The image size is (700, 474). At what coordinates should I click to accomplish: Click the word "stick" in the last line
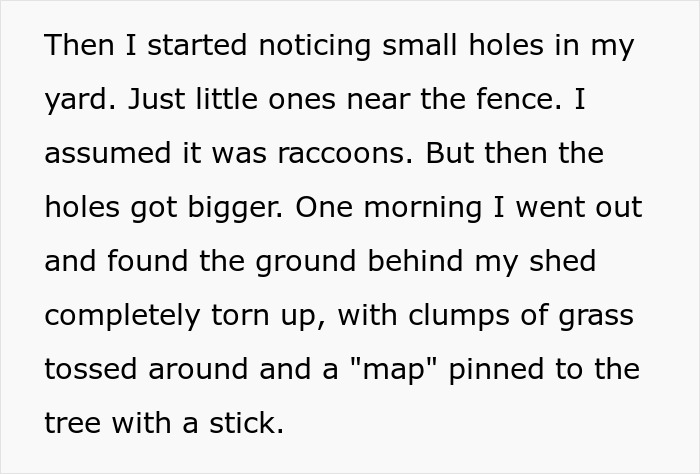click(246, 423)
